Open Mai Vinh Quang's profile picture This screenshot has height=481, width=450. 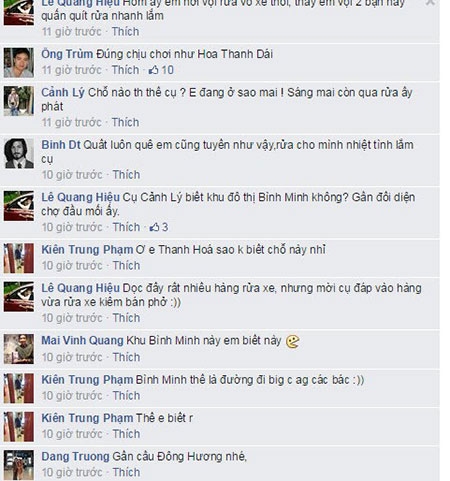click(x=19, y=349)
